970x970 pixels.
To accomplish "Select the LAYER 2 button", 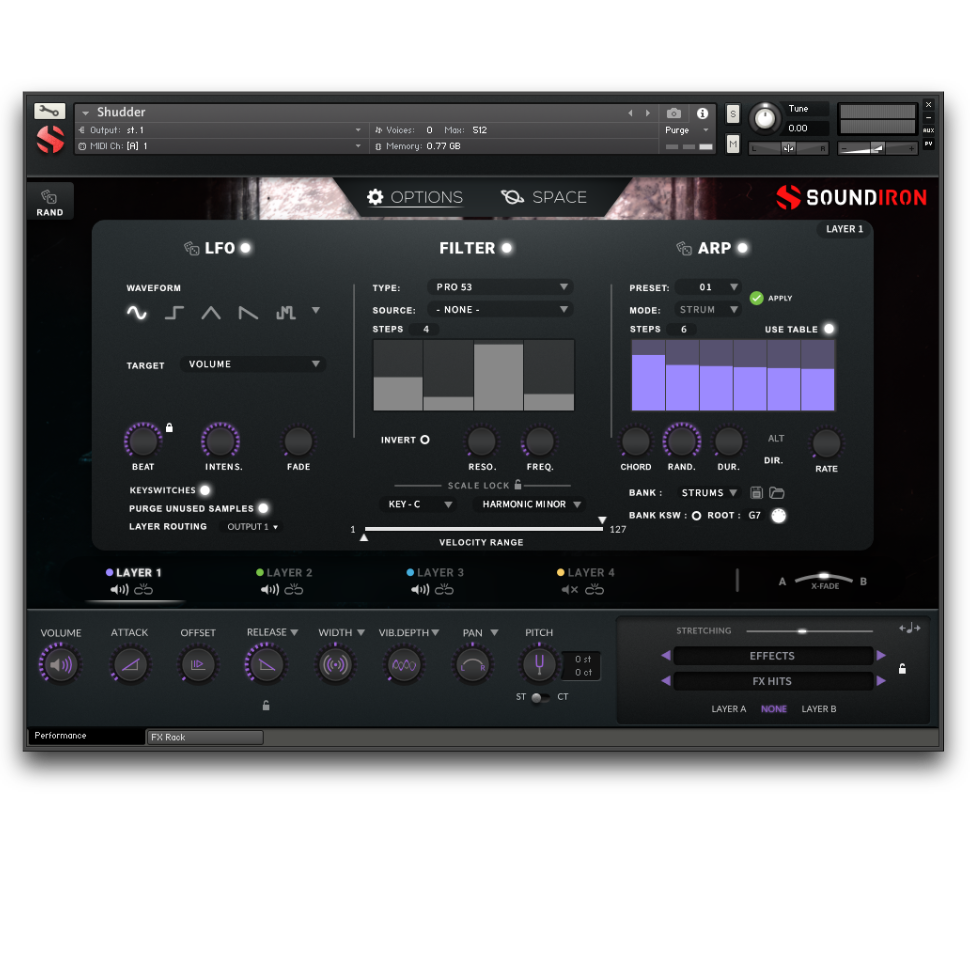I will click(284, 573).
